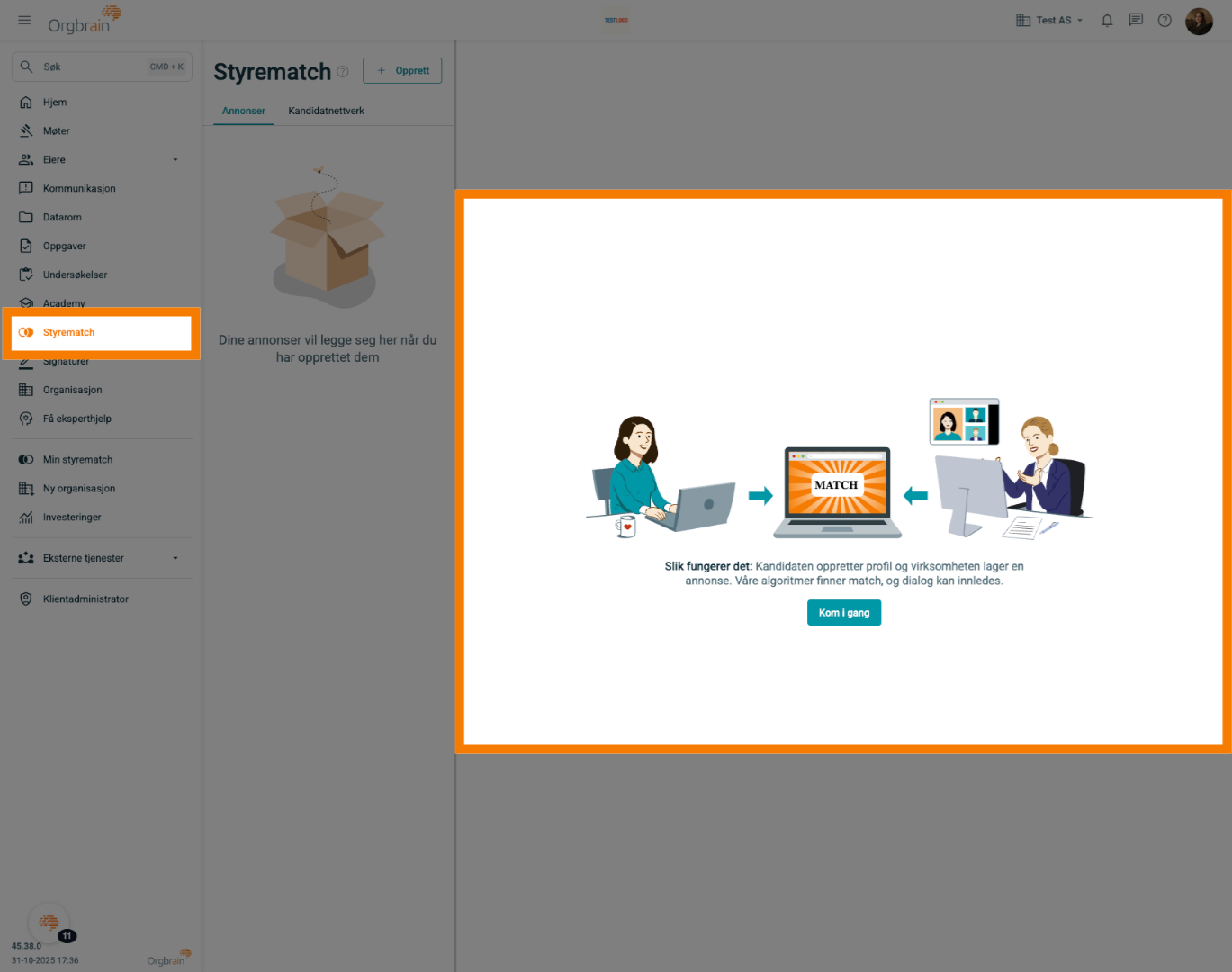The image size is (1232, 972).
Task: Open your profile avatar picture
Action: [1199, 20]
